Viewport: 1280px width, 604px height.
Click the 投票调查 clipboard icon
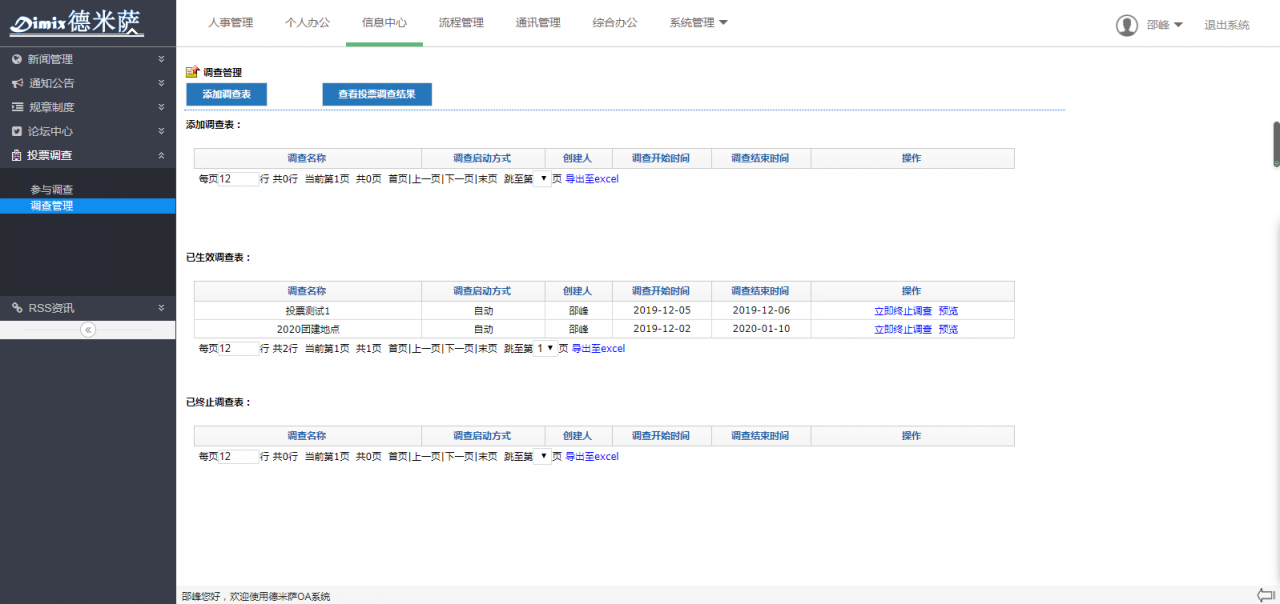click(x=17, y=155)
